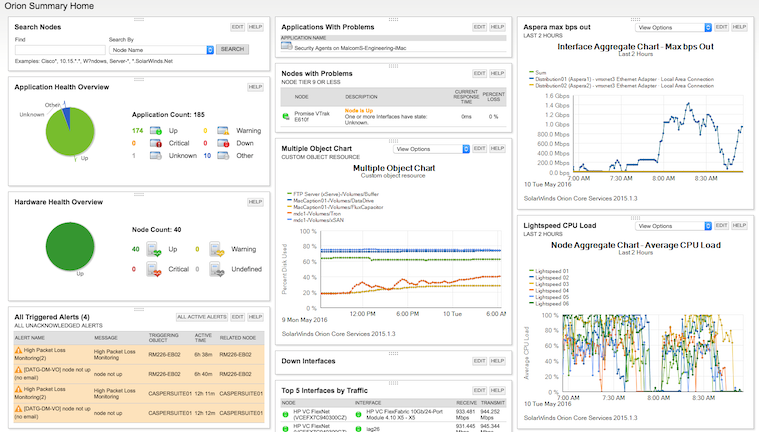Click the Search button
759x432 pixels.
click(x=232, y=49)
